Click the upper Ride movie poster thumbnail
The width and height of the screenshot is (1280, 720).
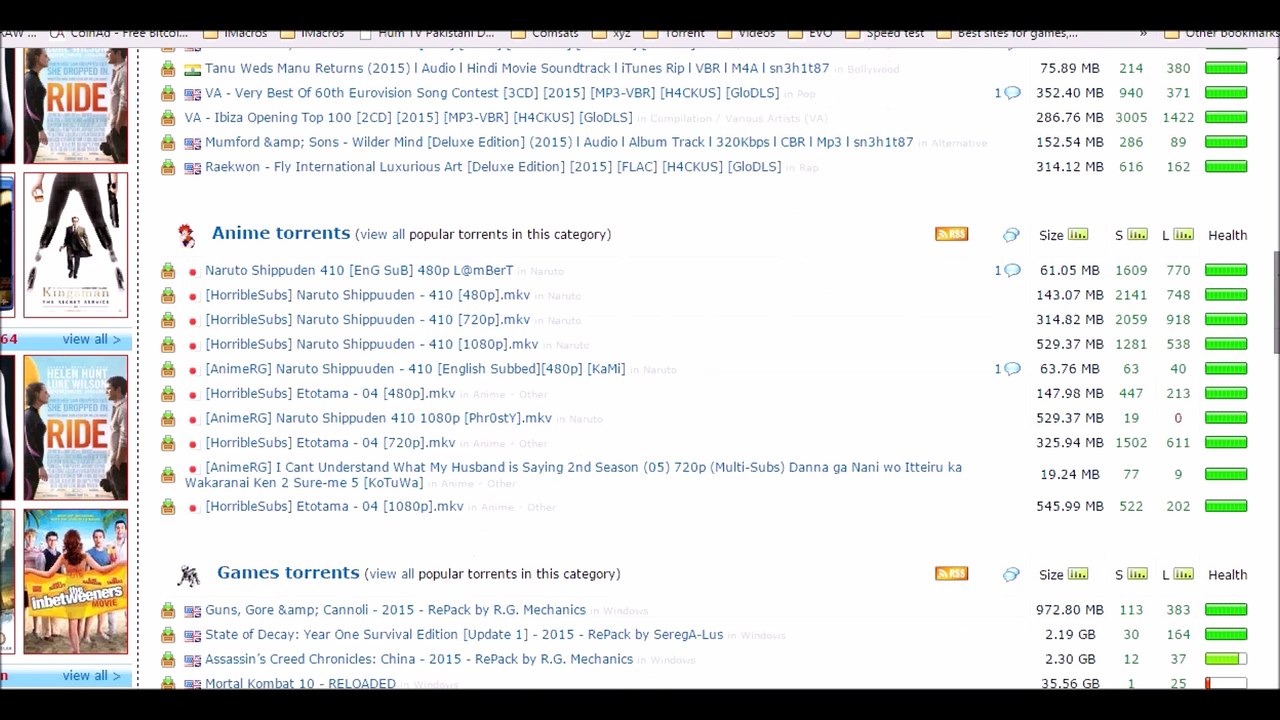[x=76, y=105]
